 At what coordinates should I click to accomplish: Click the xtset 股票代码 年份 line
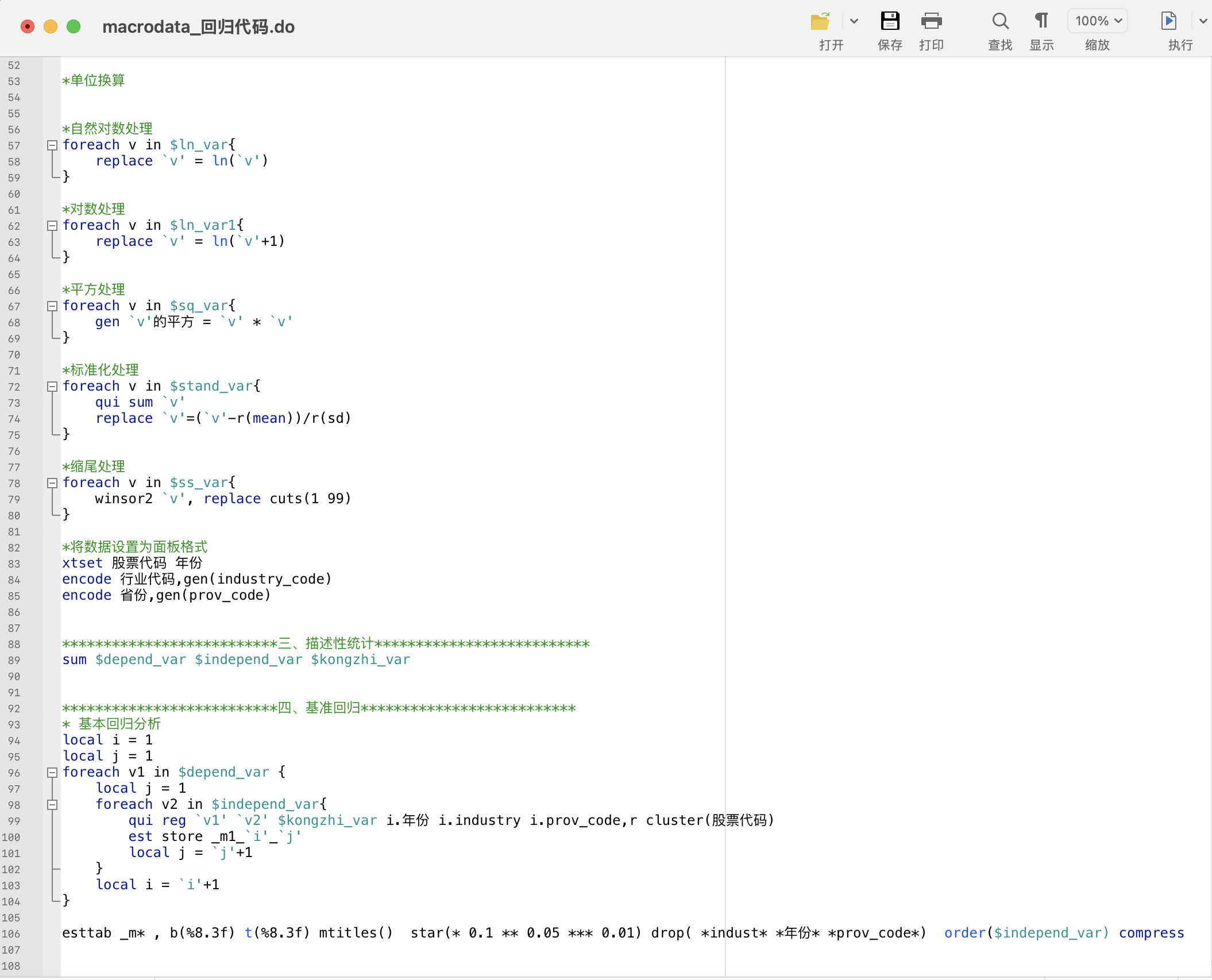[132, 563]
